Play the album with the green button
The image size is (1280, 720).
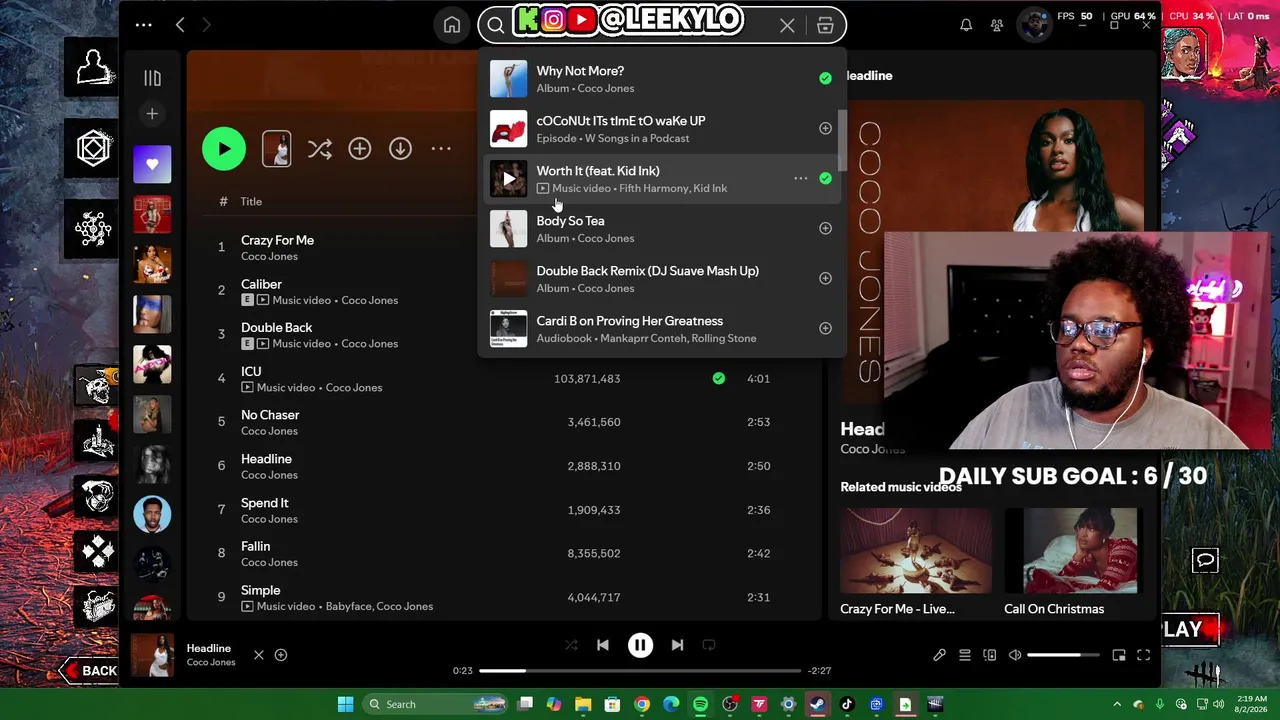point(224,149)
